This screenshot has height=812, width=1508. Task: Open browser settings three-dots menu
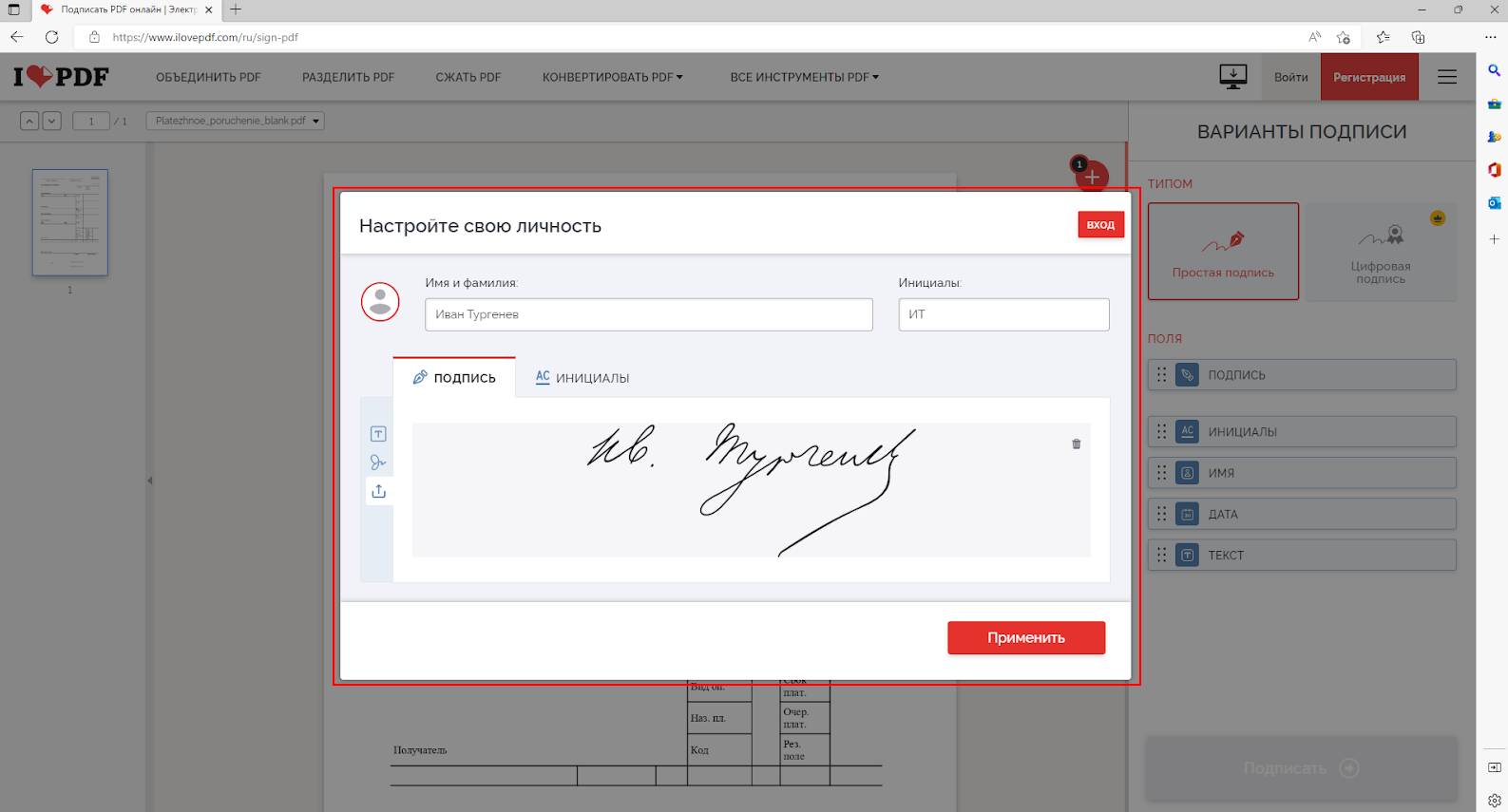tap(1490, 37)
